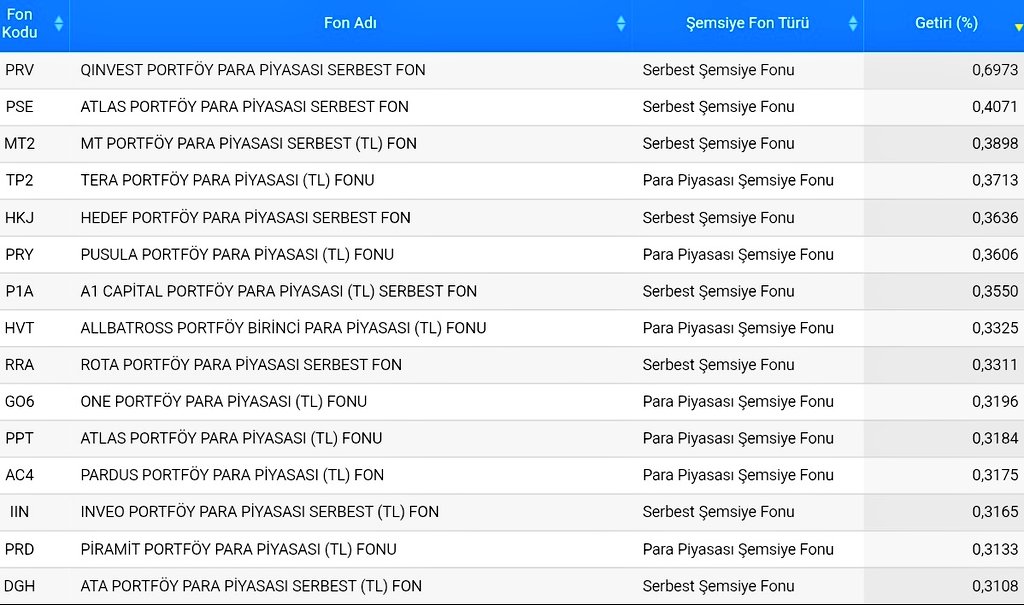Select fund code GO6

[x=20, y=401]
